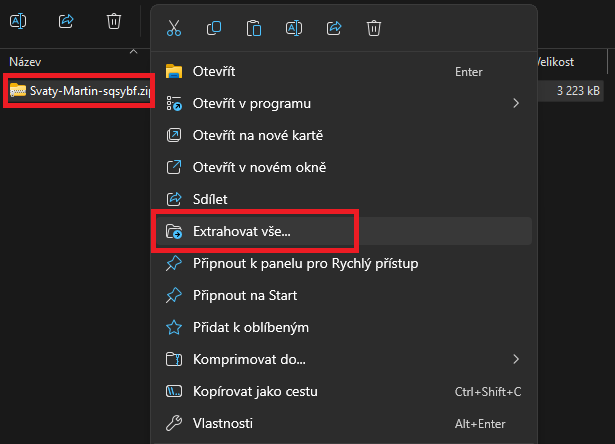Select 'Připnout na Start' menu entry

click(x=244, y=295)
